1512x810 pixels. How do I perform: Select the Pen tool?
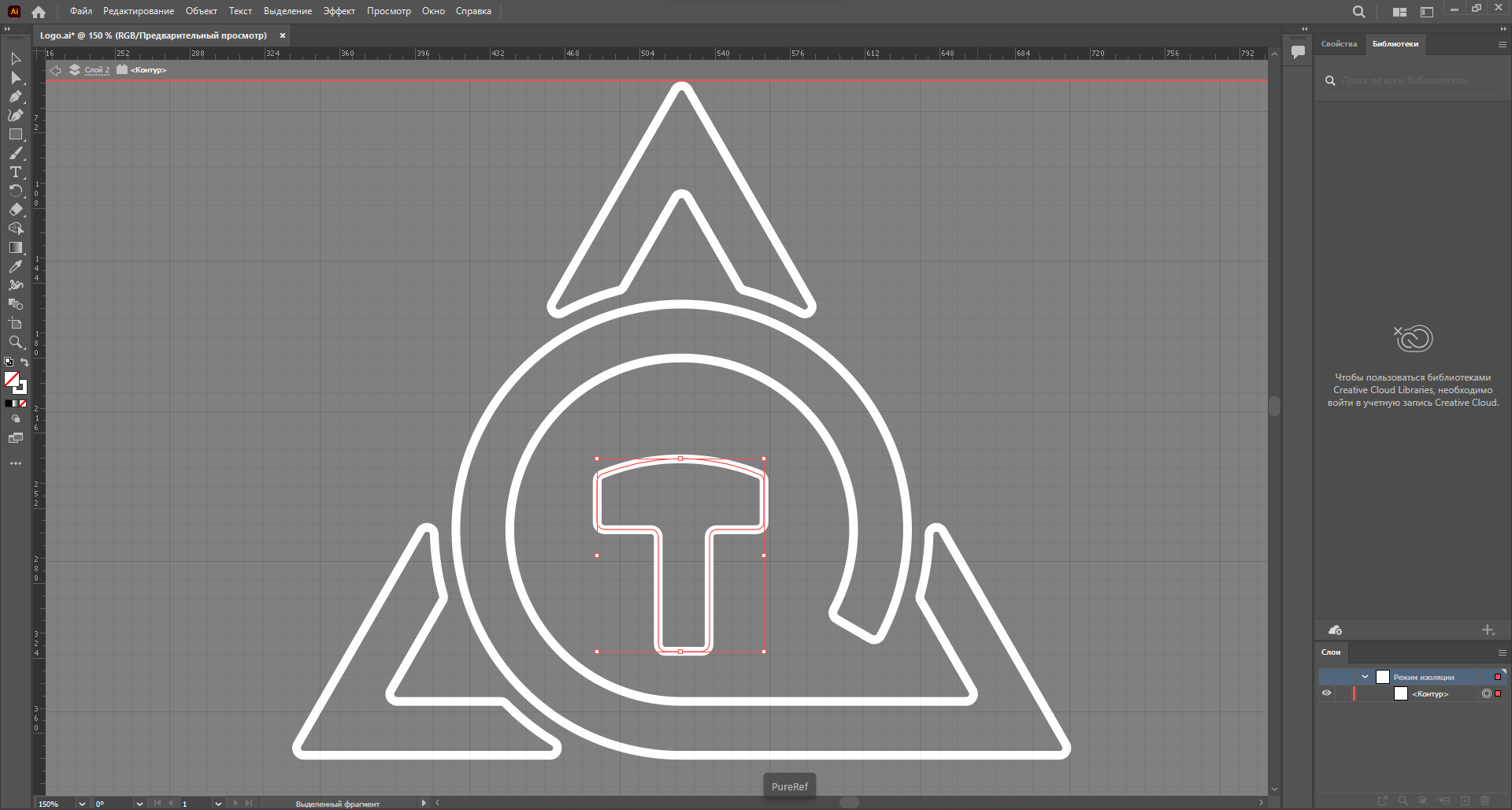(16, 97)
